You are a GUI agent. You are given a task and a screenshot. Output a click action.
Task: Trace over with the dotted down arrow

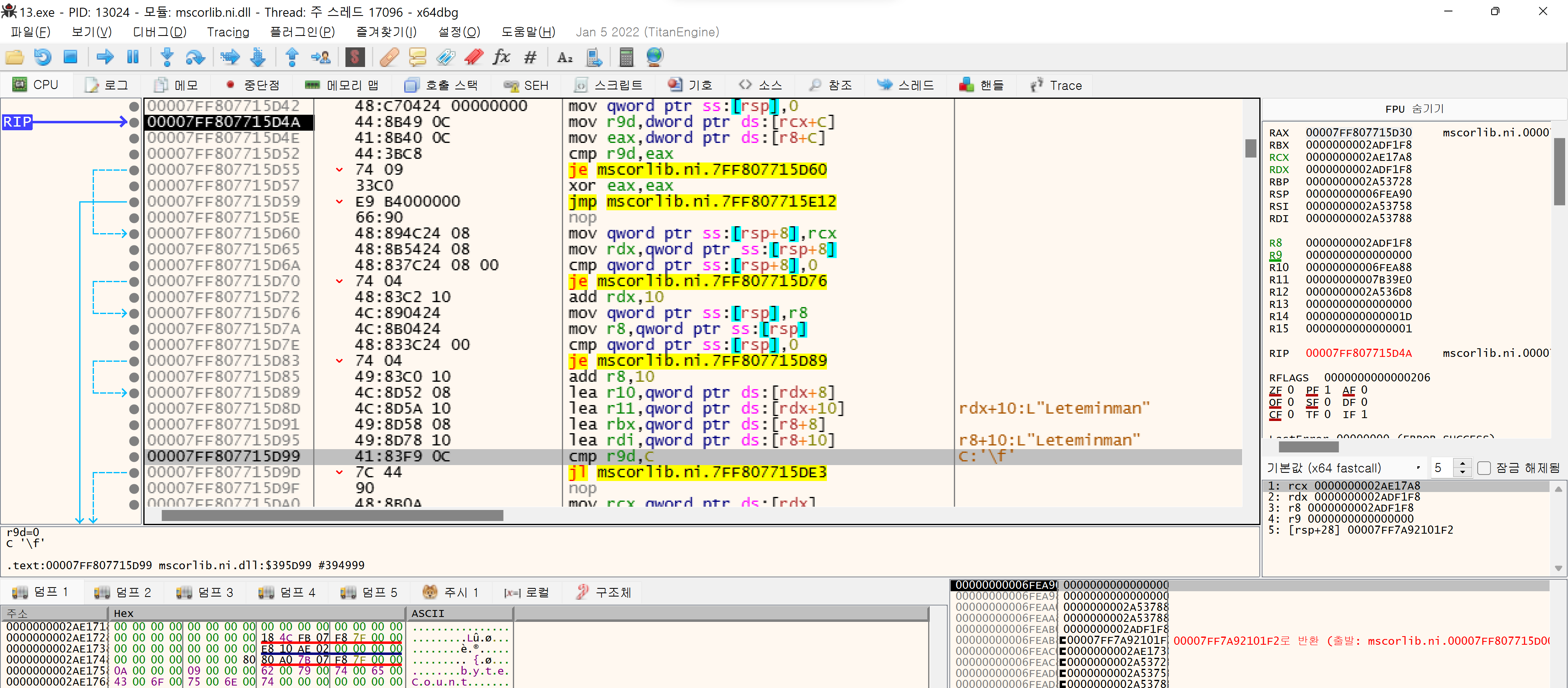click(258, 57)
